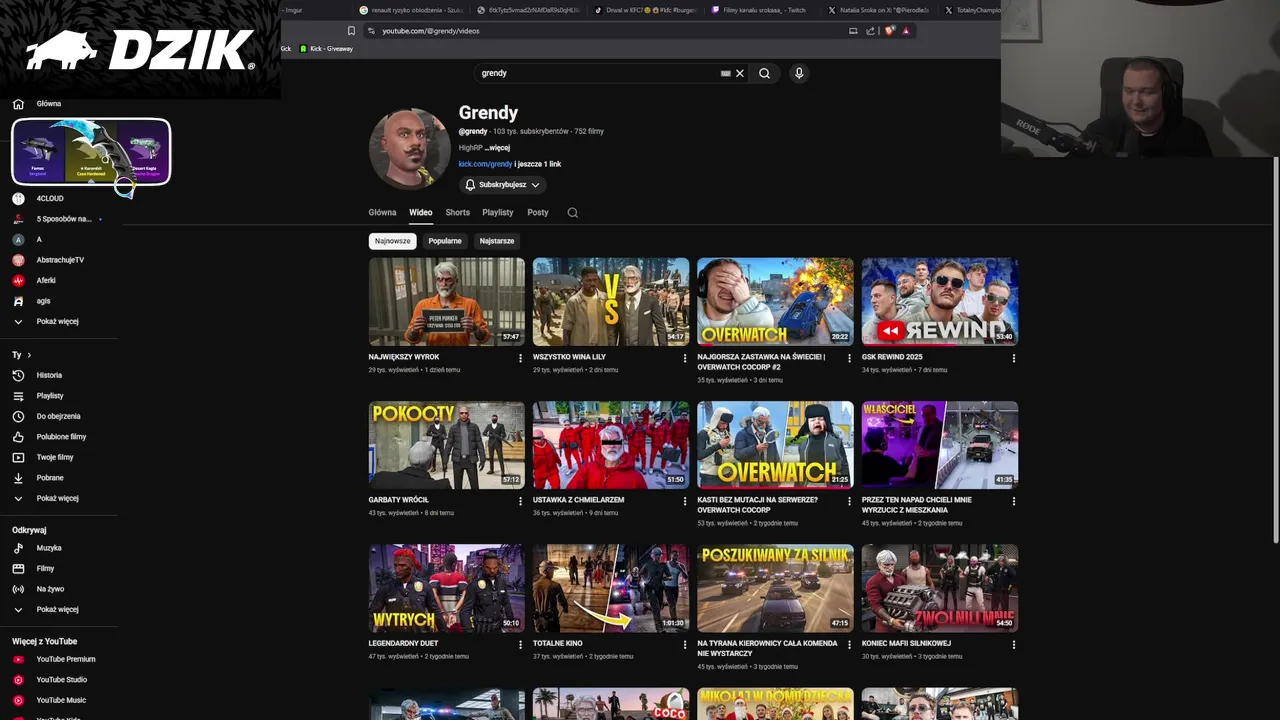
Task: Switch to the Wideo channel tab
Action: point(420,212)
